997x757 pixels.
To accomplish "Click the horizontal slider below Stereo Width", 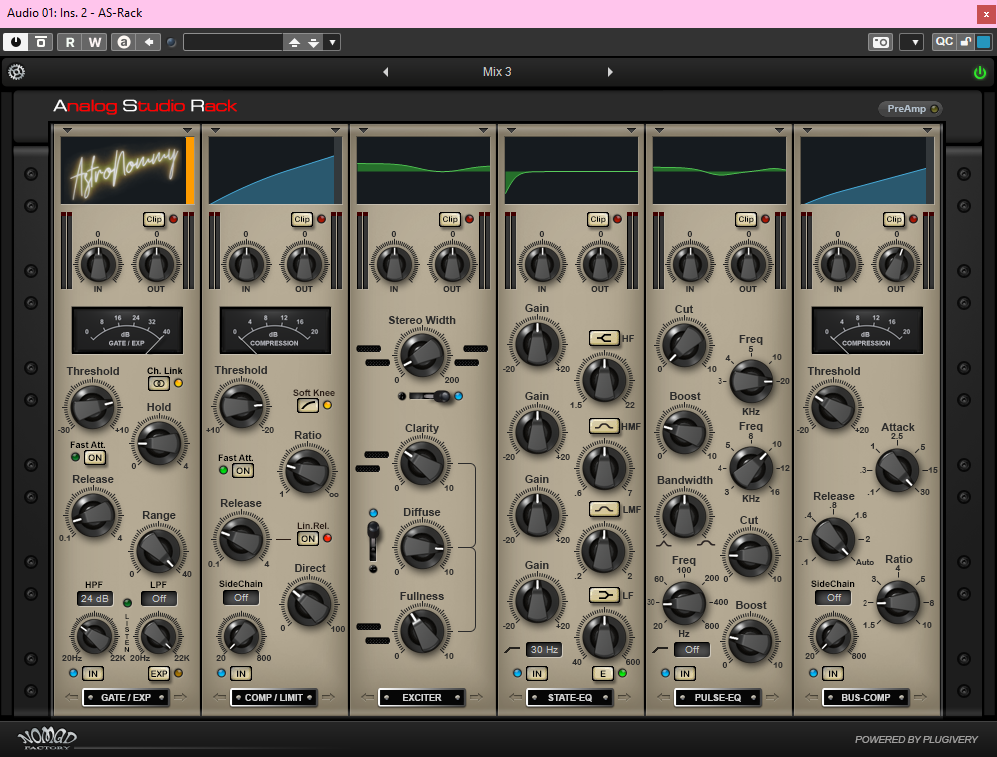I will click(x=430, y=396).
